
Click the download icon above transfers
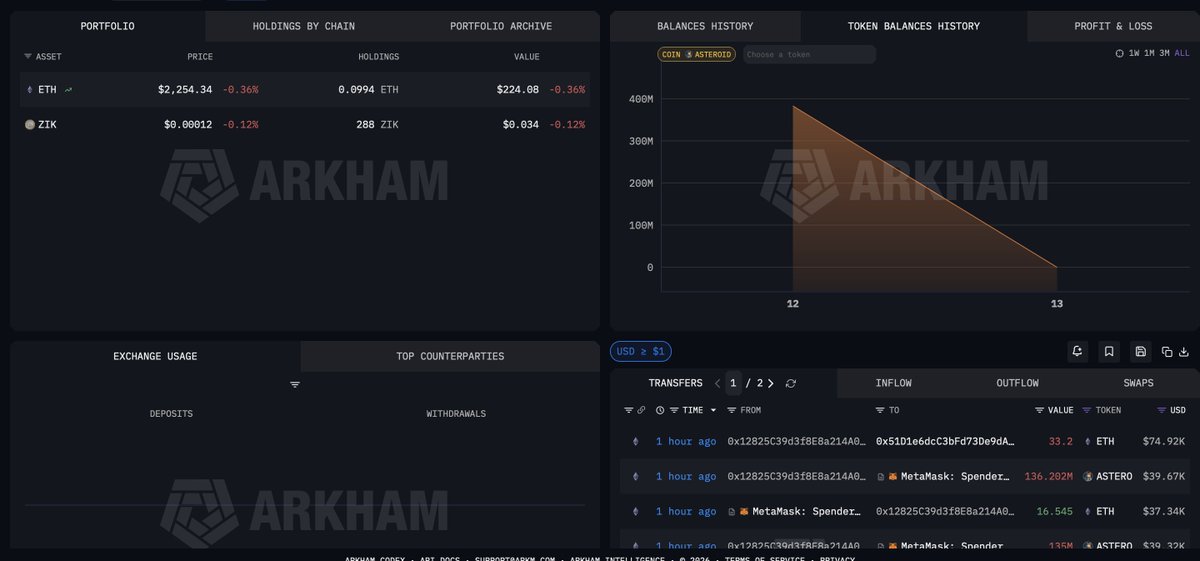point(1184,352)
